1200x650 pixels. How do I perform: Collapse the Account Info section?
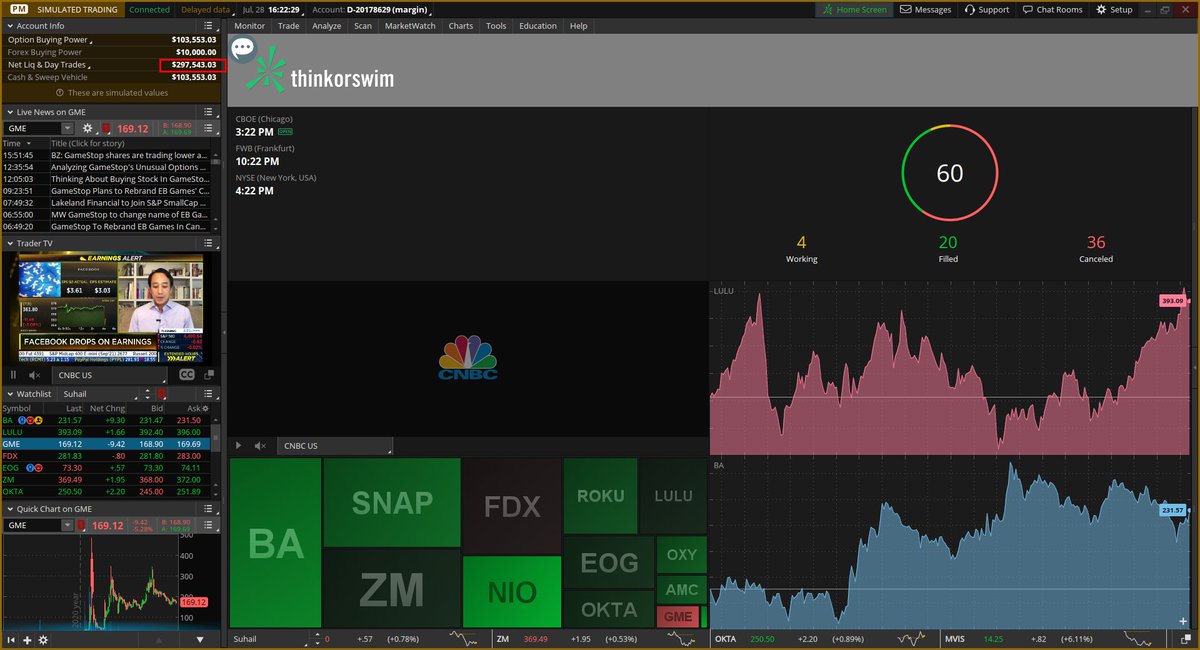(9, 26)
